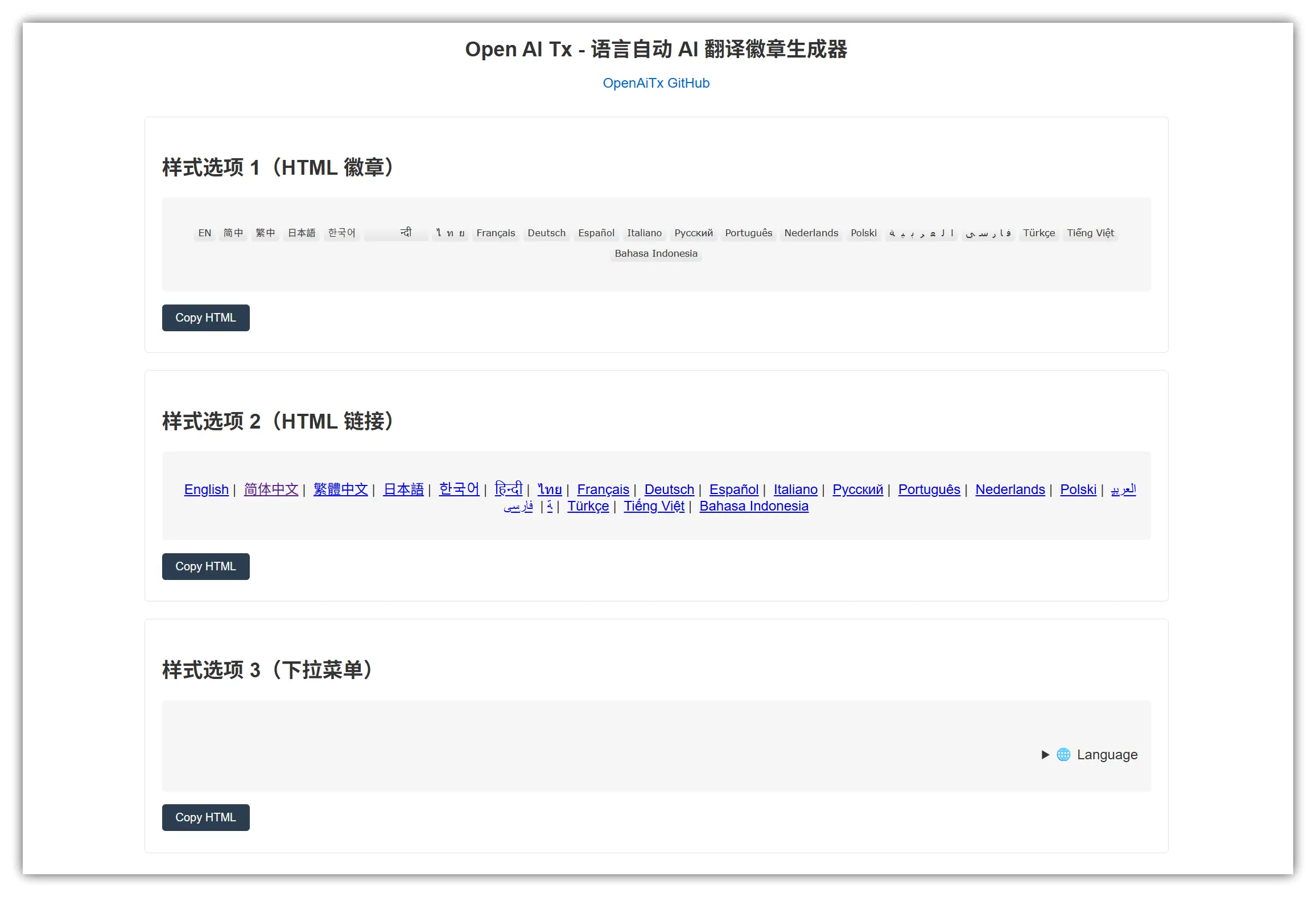
Task: Open the 简体中文 link
Action: tap(271, 489)
